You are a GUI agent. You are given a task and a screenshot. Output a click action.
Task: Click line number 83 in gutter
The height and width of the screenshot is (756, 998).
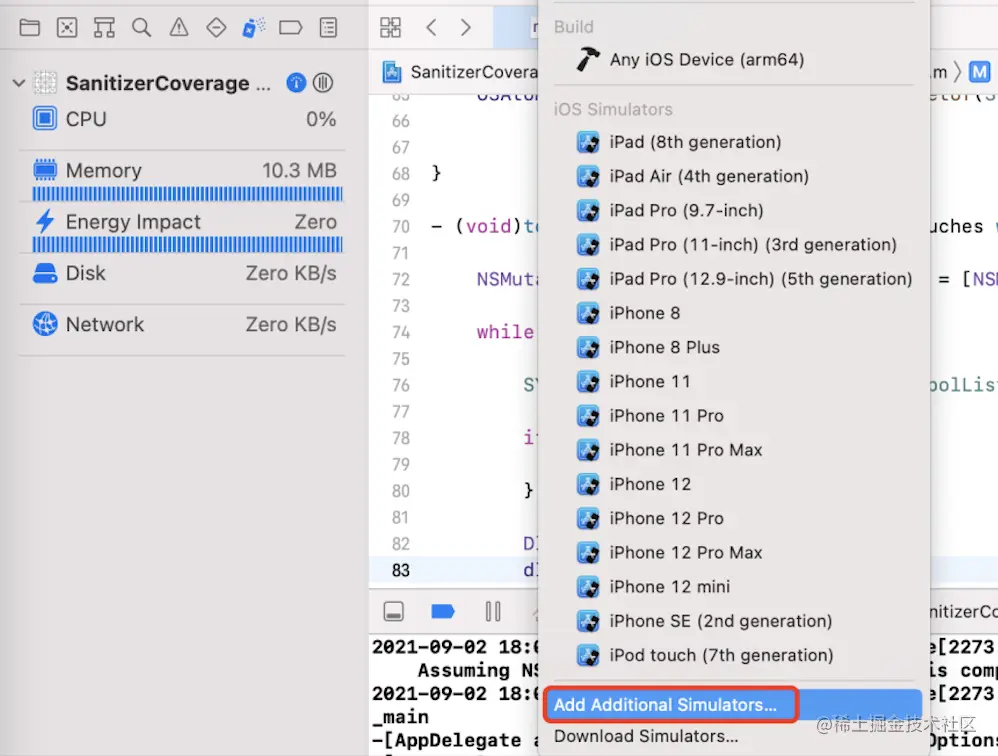click(x=400, y=570)
